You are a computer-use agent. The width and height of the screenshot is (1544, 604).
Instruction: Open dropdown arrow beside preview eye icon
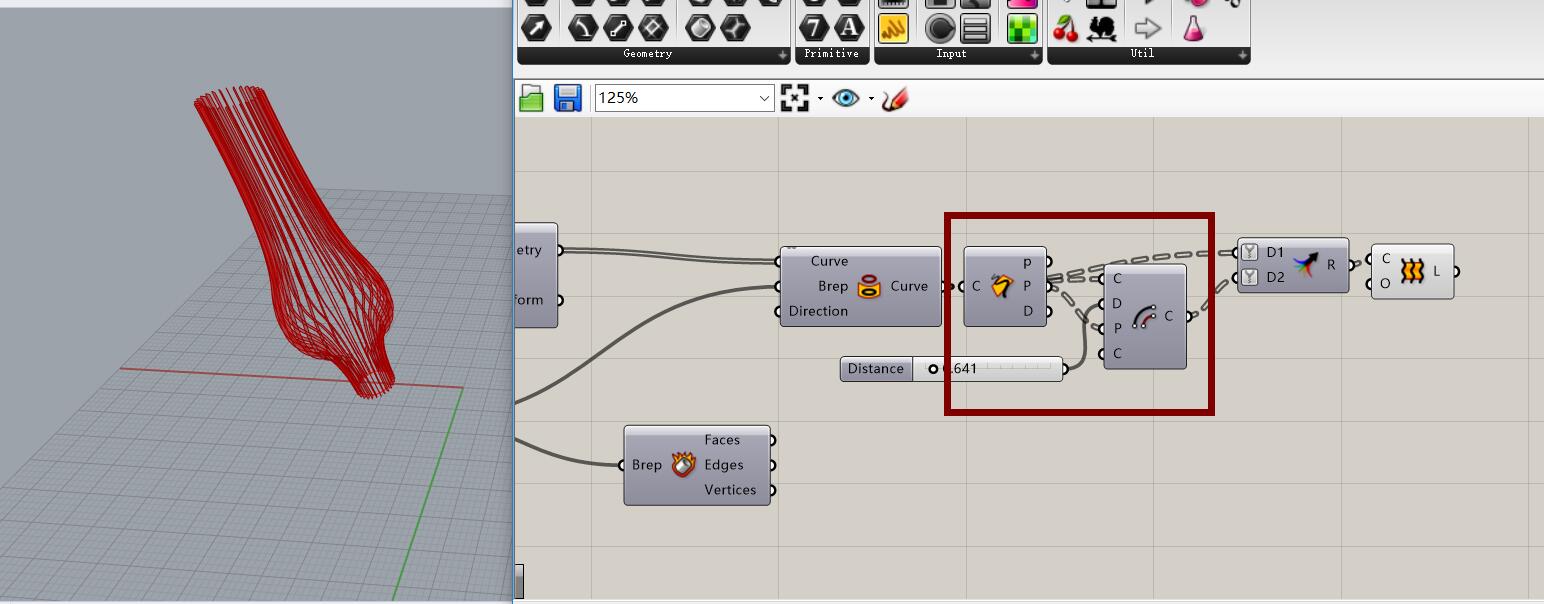pyautogui.click(x=871, y=98)
